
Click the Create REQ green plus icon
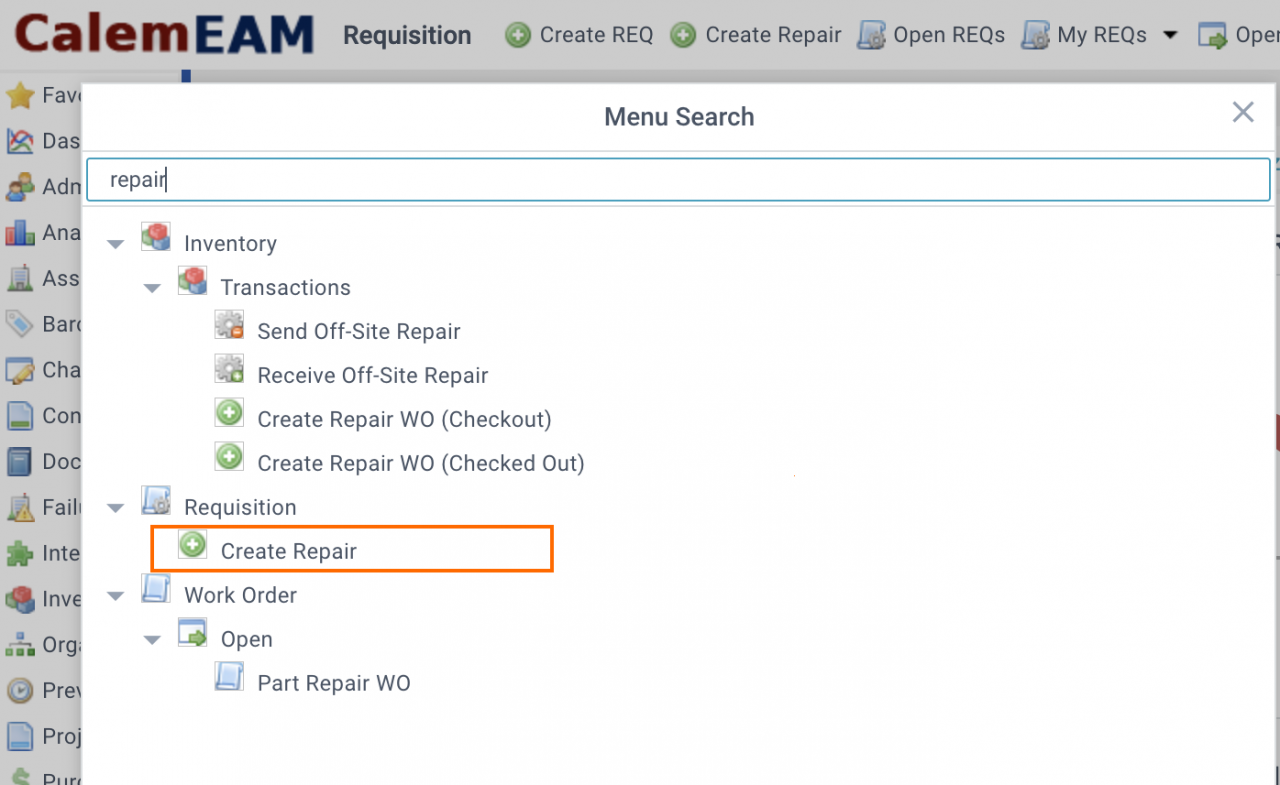coord(518,35)
